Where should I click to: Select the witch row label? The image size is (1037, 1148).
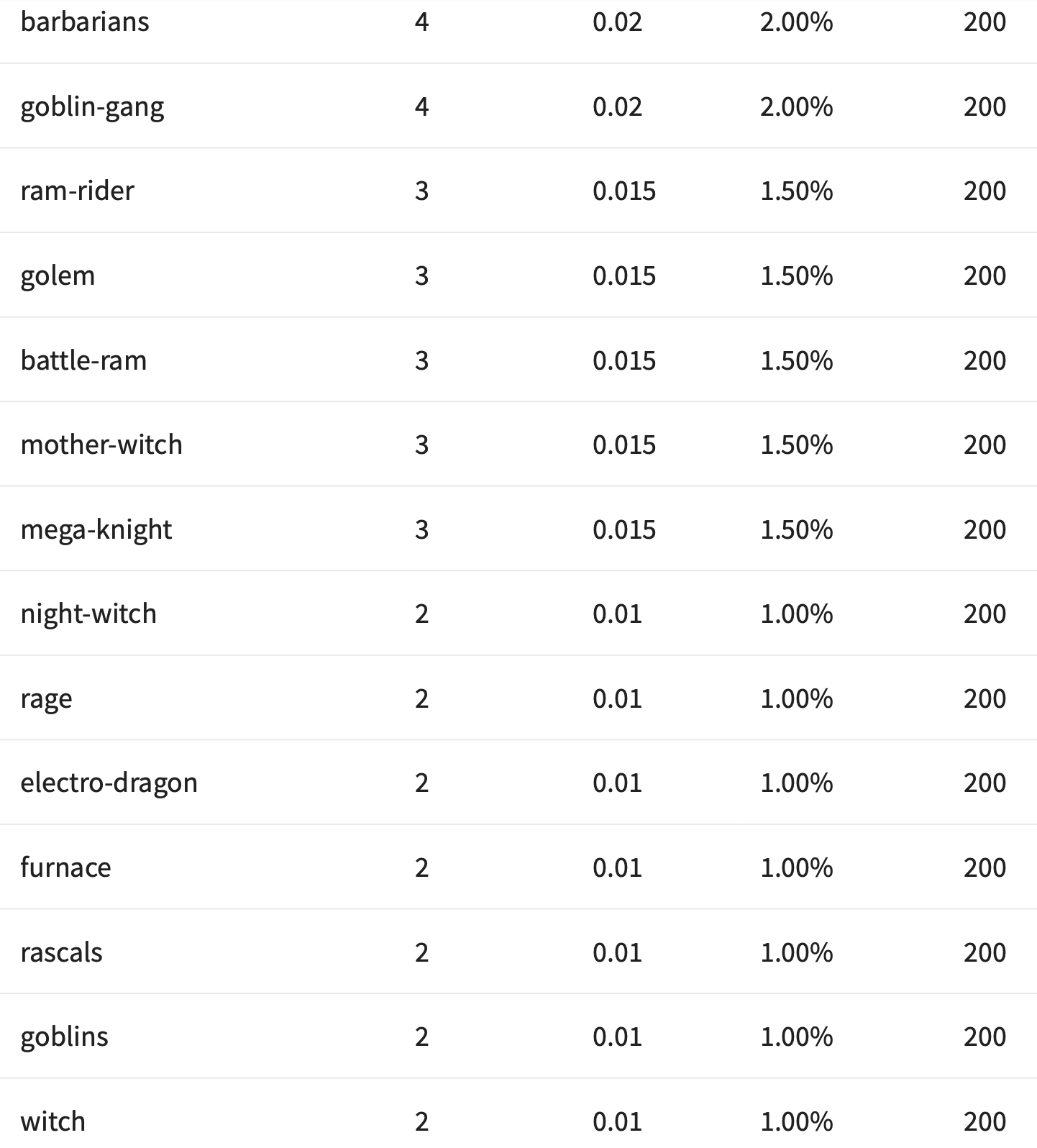pyautogui.click(x=52, y=1121)
